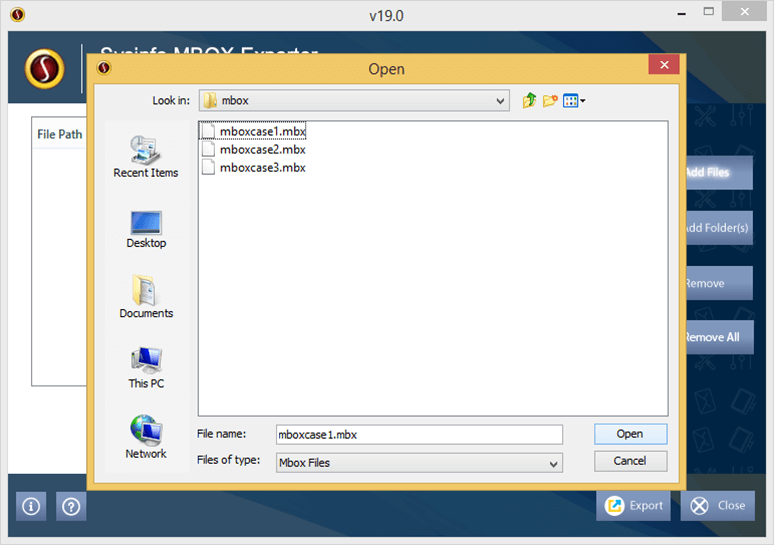Click Export button in main window
The image size is (775, 545).
tap(633, 506)
